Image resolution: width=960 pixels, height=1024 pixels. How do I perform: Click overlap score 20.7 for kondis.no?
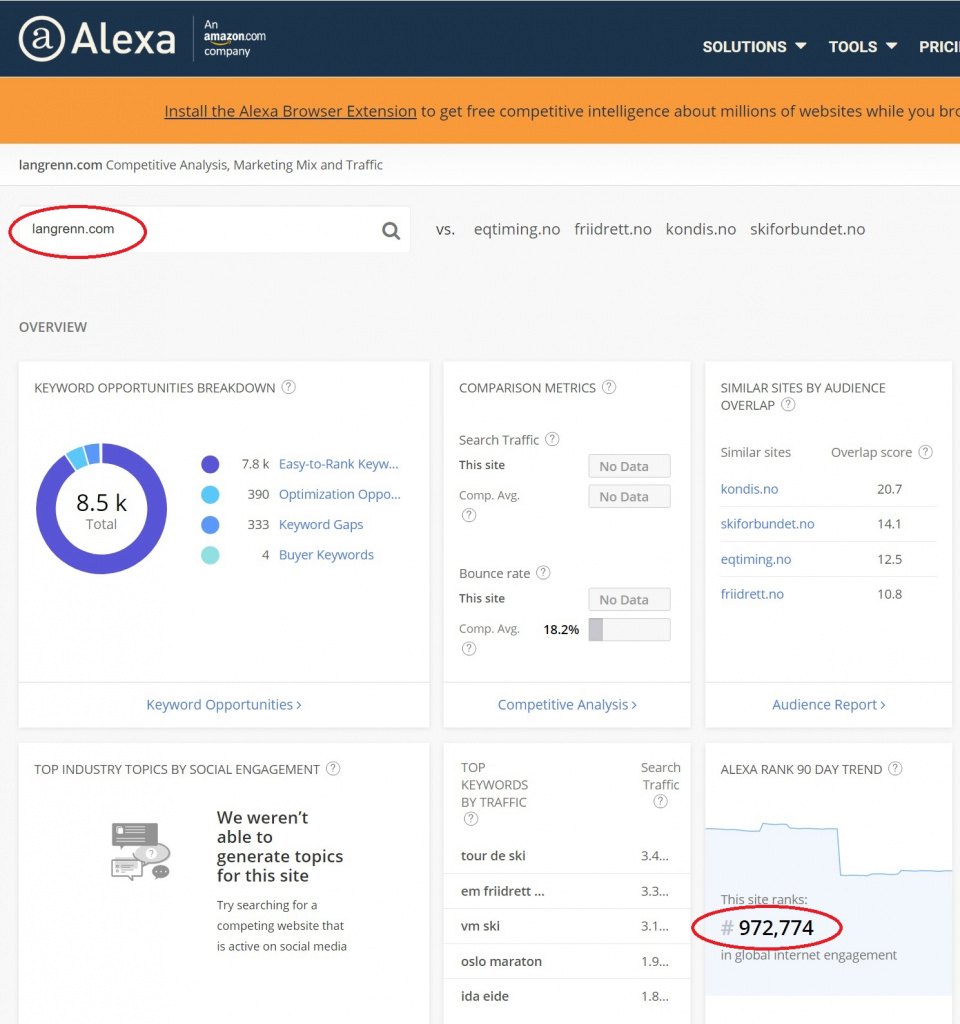889,489
